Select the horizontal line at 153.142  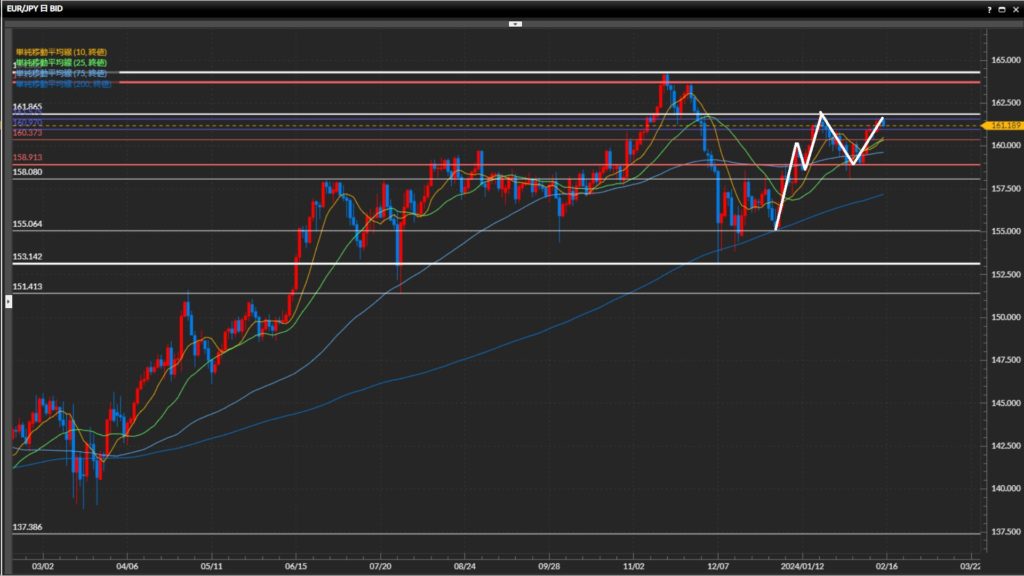pyautogui.click(x=500, y=264)
